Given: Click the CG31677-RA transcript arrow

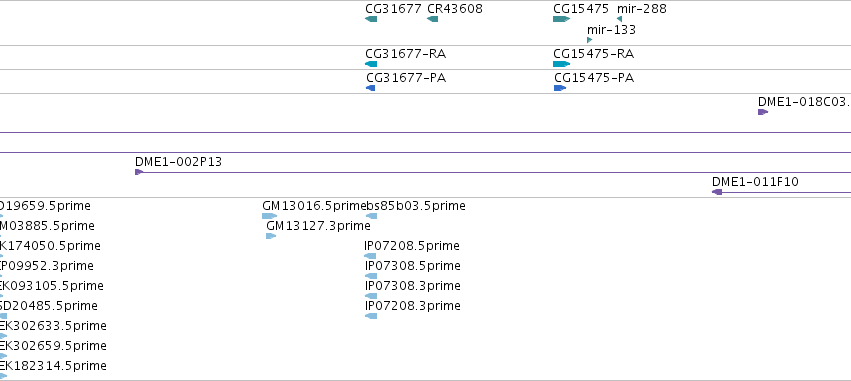Looking at the screenshot, I should [x=371, y=64].
